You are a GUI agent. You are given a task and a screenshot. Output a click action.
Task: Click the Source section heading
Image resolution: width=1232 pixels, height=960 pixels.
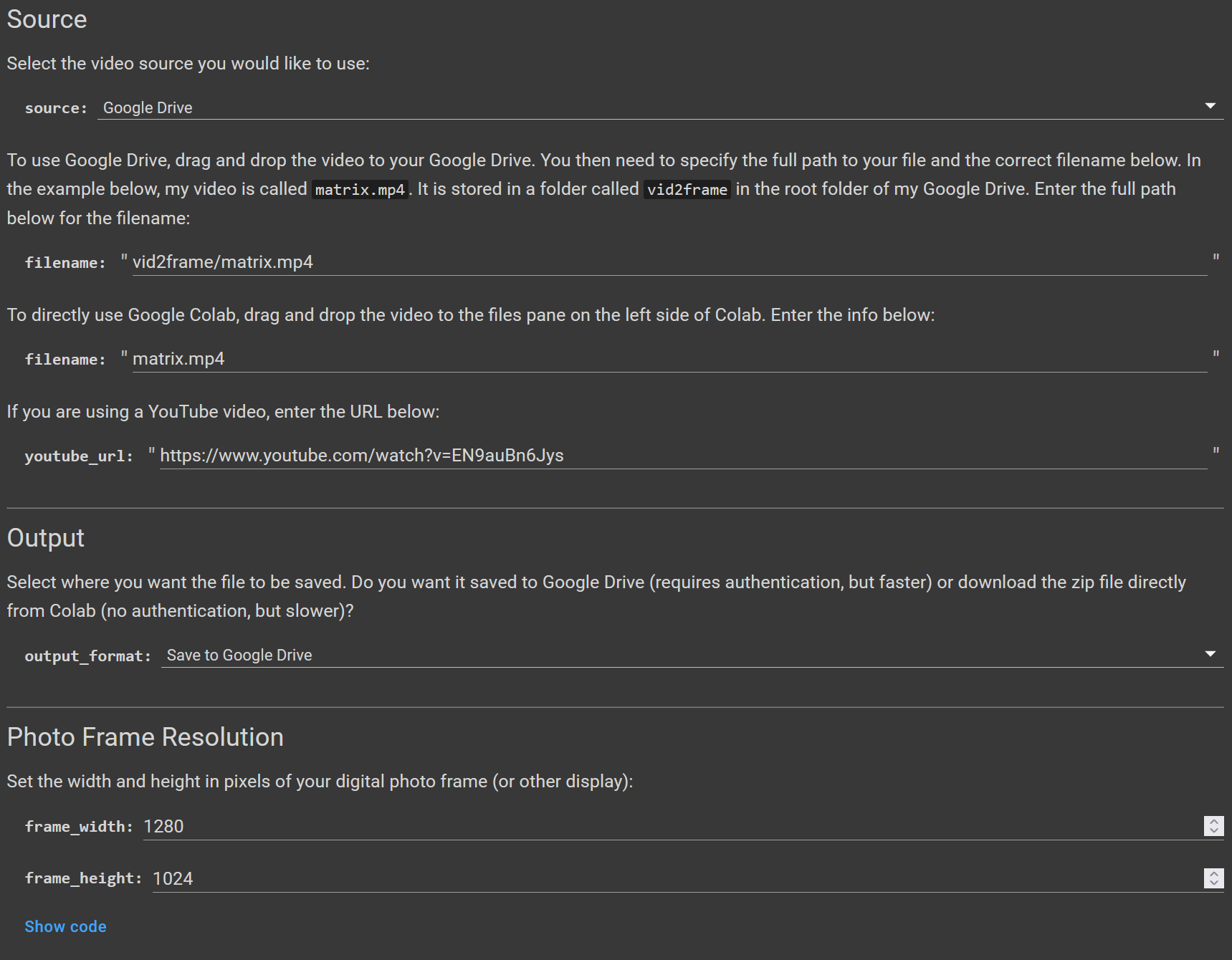(47, 19)
